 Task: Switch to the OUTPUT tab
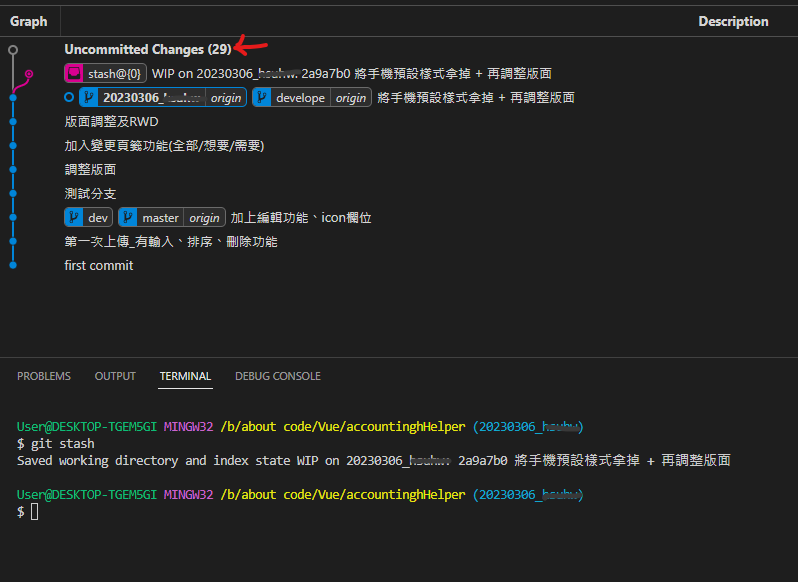click(115, 376)
